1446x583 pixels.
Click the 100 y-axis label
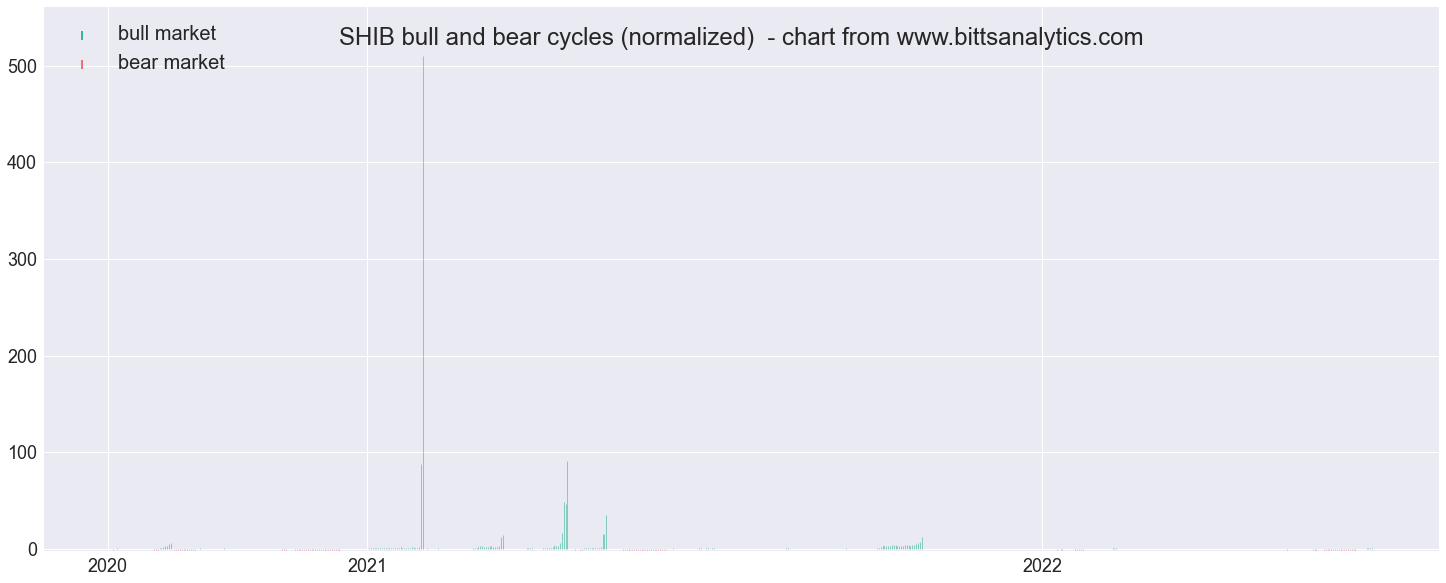(24, 453)
